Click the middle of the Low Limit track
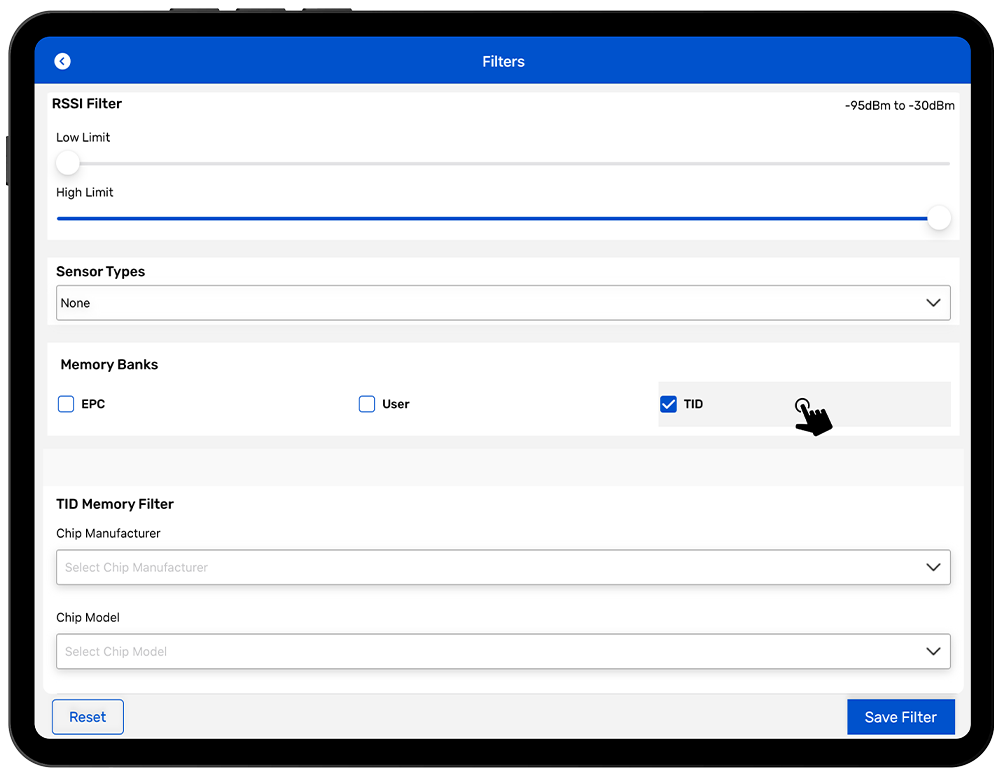This screenshot has width=1000, height=774. coord(503,163)
